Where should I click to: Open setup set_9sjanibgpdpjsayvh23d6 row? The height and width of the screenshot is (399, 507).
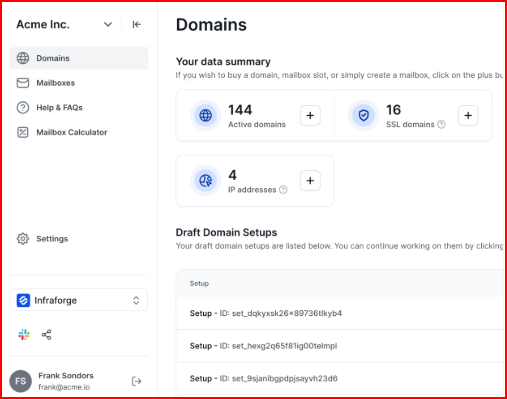coord(340,378)
